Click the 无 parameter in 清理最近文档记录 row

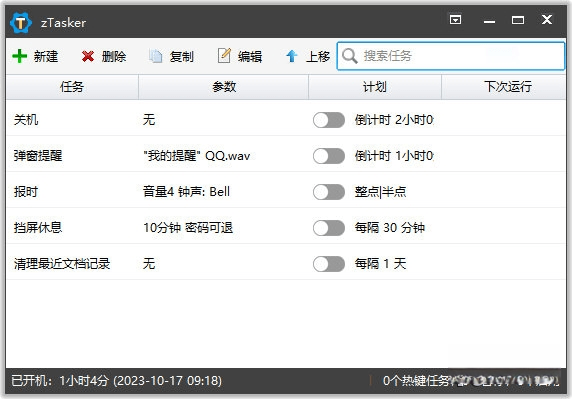pos(149,264)
